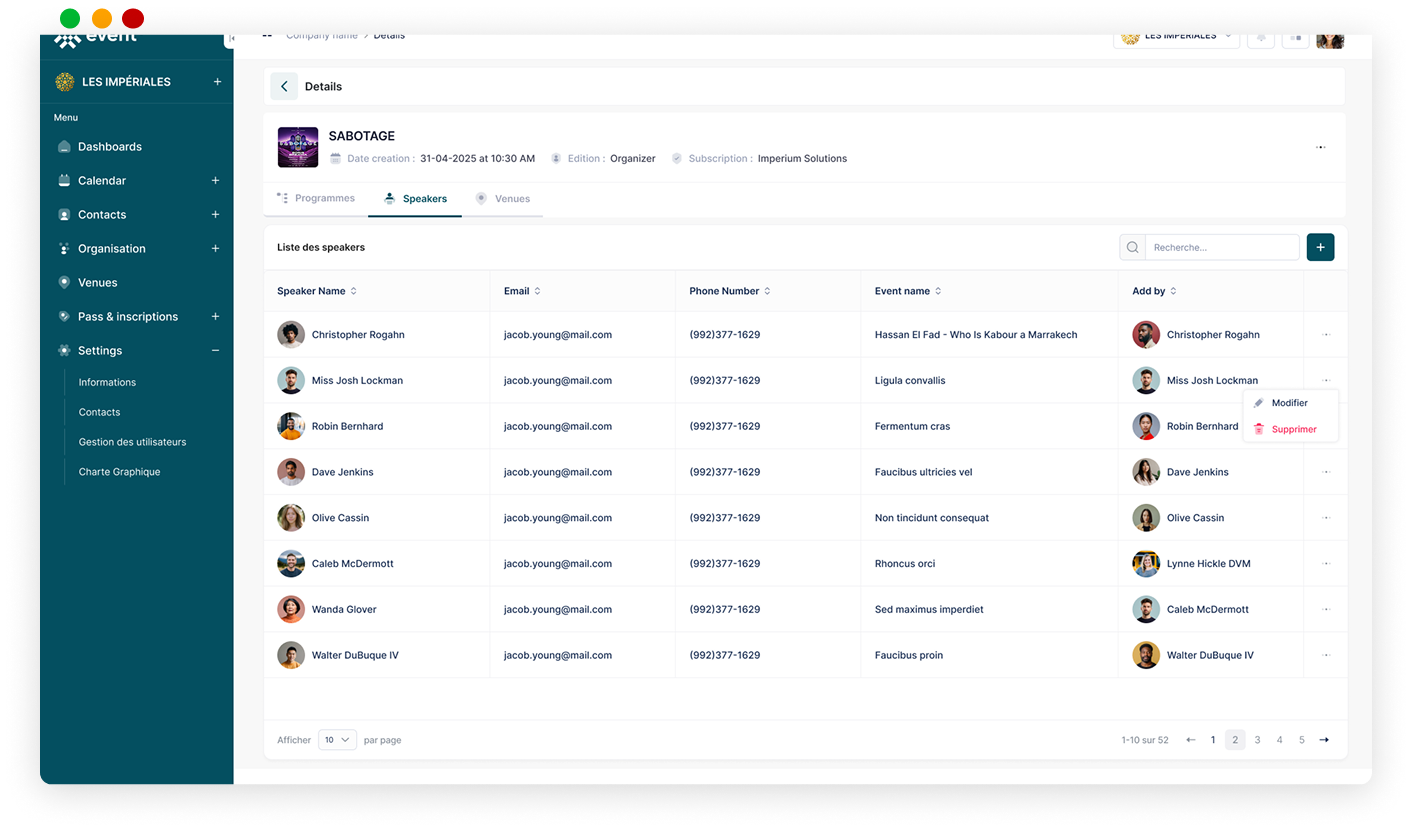Open LES IMPÉRIALES dropdown in top bar
This screenshot has height=831, width=1412.
coord(1176,38)
